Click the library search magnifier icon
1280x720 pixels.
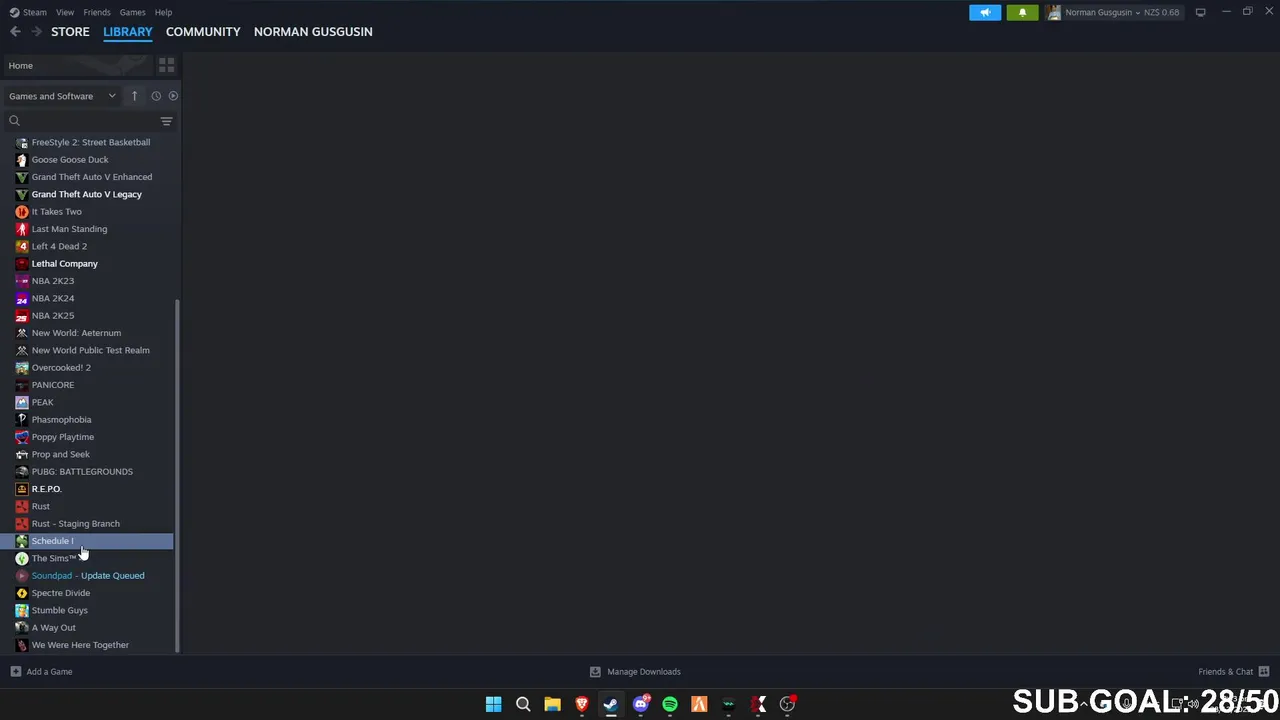coord(14,120)
